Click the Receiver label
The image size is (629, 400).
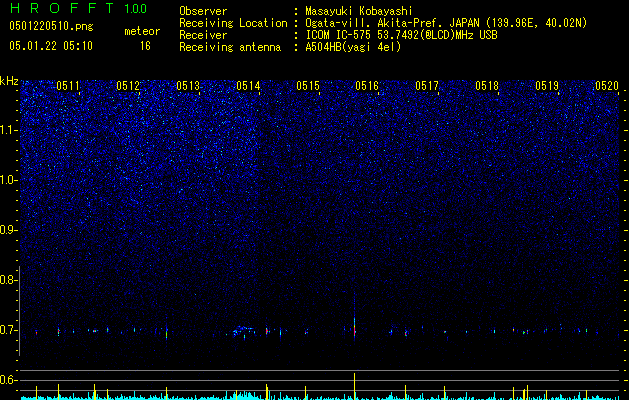click(203, 35)
